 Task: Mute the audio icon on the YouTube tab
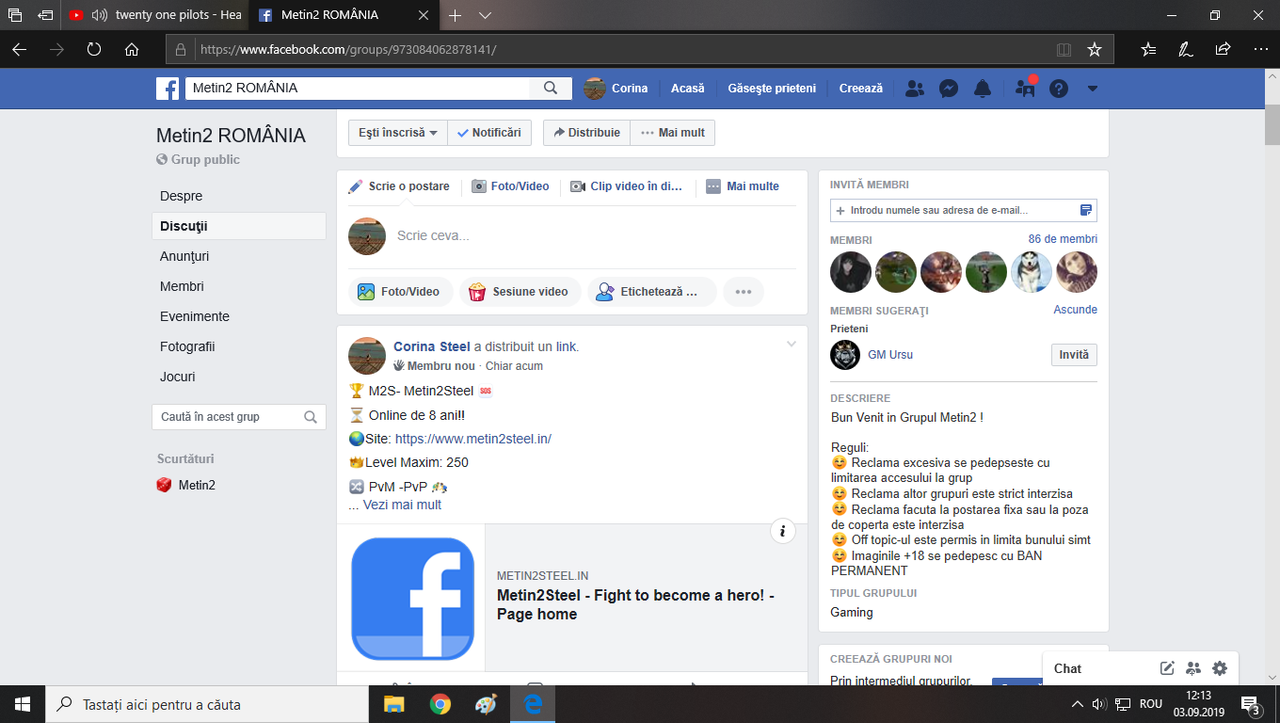(99, 15)
